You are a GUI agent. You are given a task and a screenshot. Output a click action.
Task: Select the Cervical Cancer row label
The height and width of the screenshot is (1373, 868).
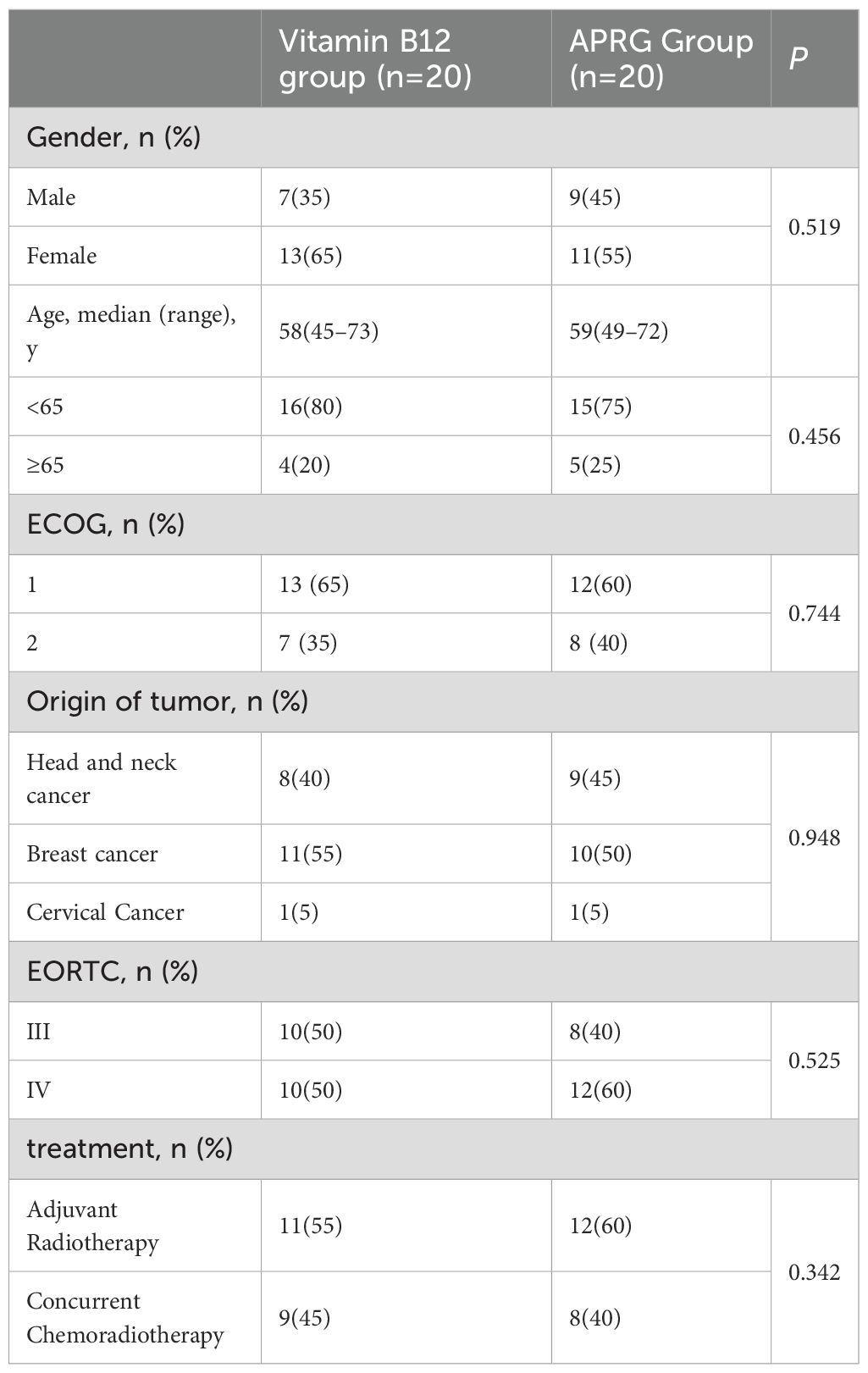105,912
